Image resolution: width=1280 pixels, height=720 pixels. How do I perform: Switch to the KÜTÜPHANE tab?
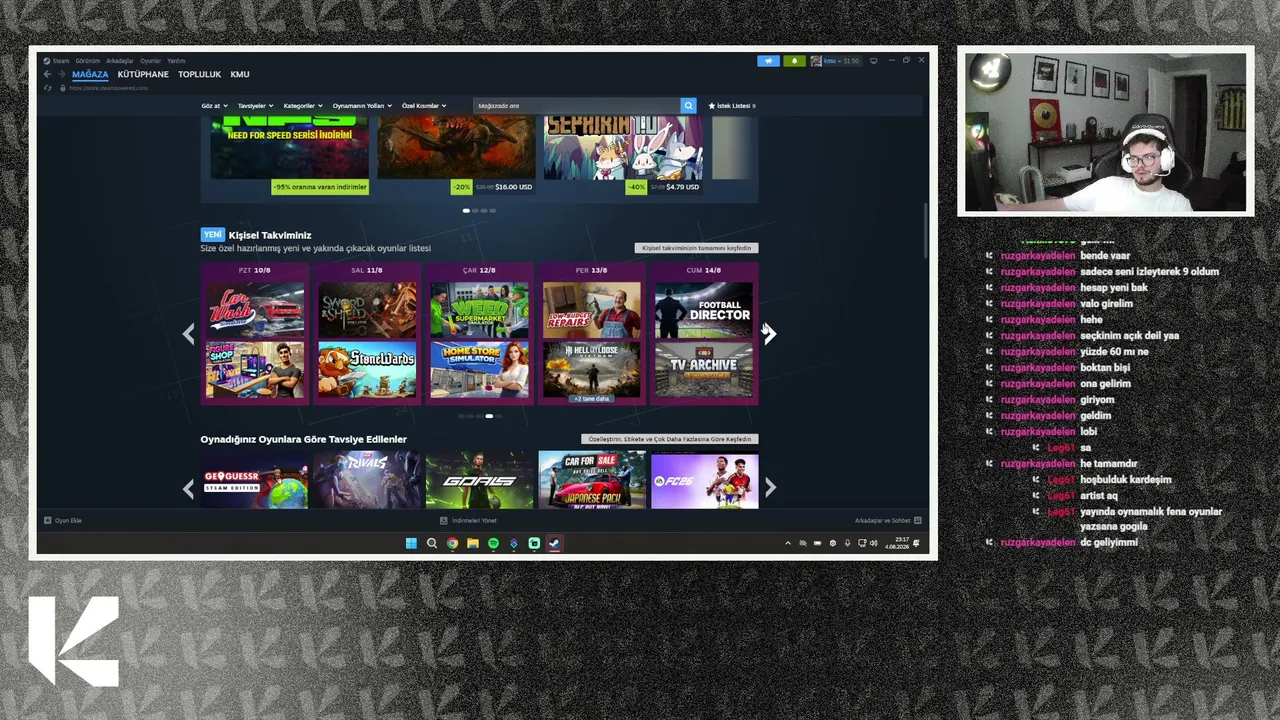click(x=143, y=74)
